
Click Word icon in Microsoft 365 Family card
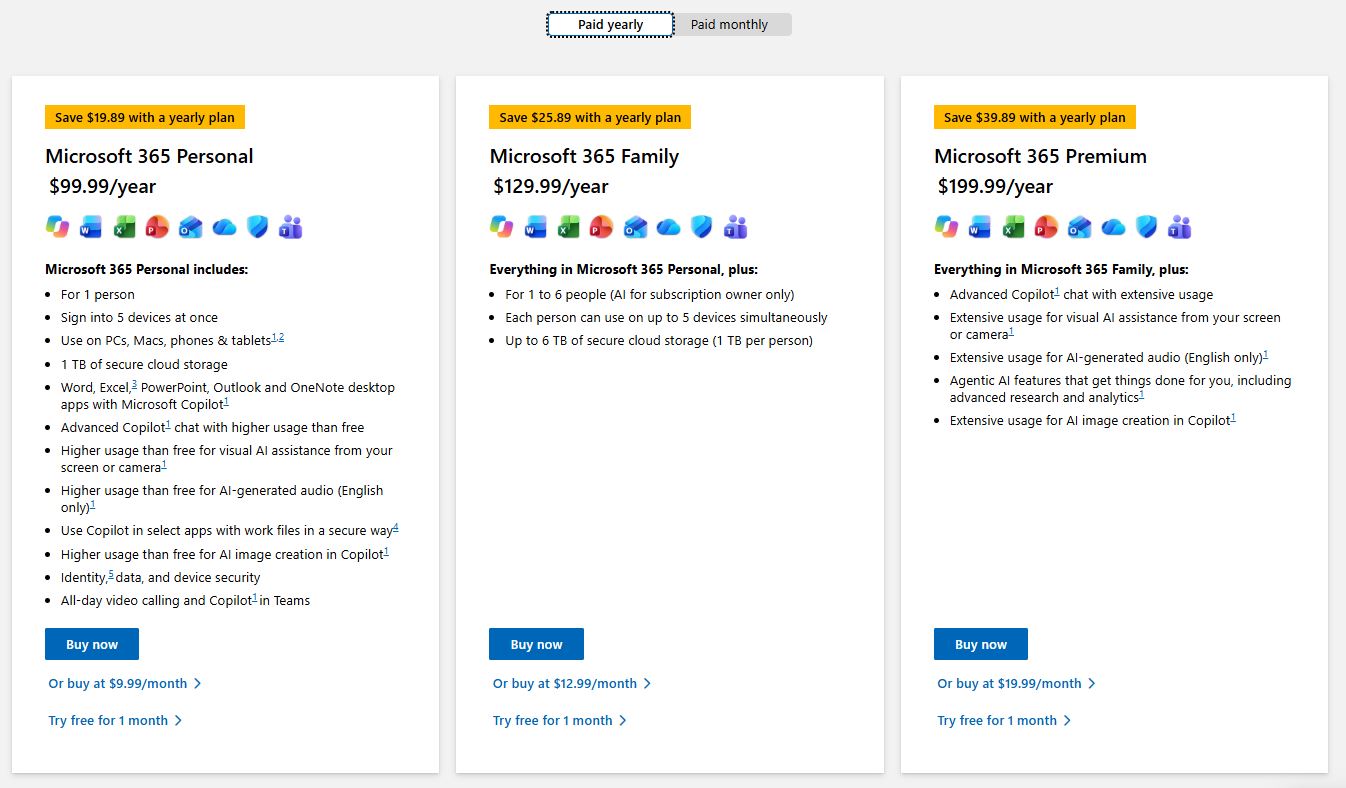[535, 227]
